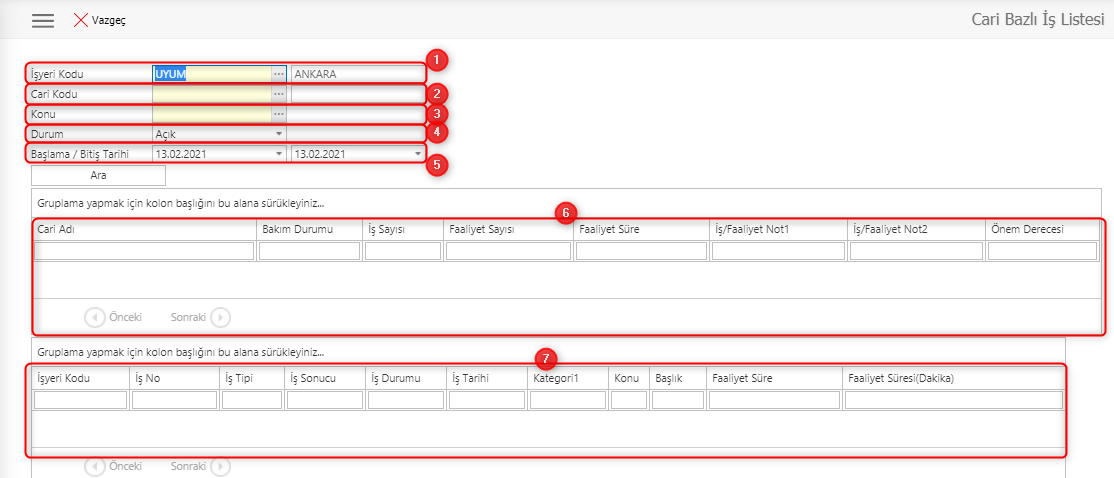Click Kategori1 column filter field
Viewport: 1114px width, 478px height.
pyautogui.click(x=568, y=400)
